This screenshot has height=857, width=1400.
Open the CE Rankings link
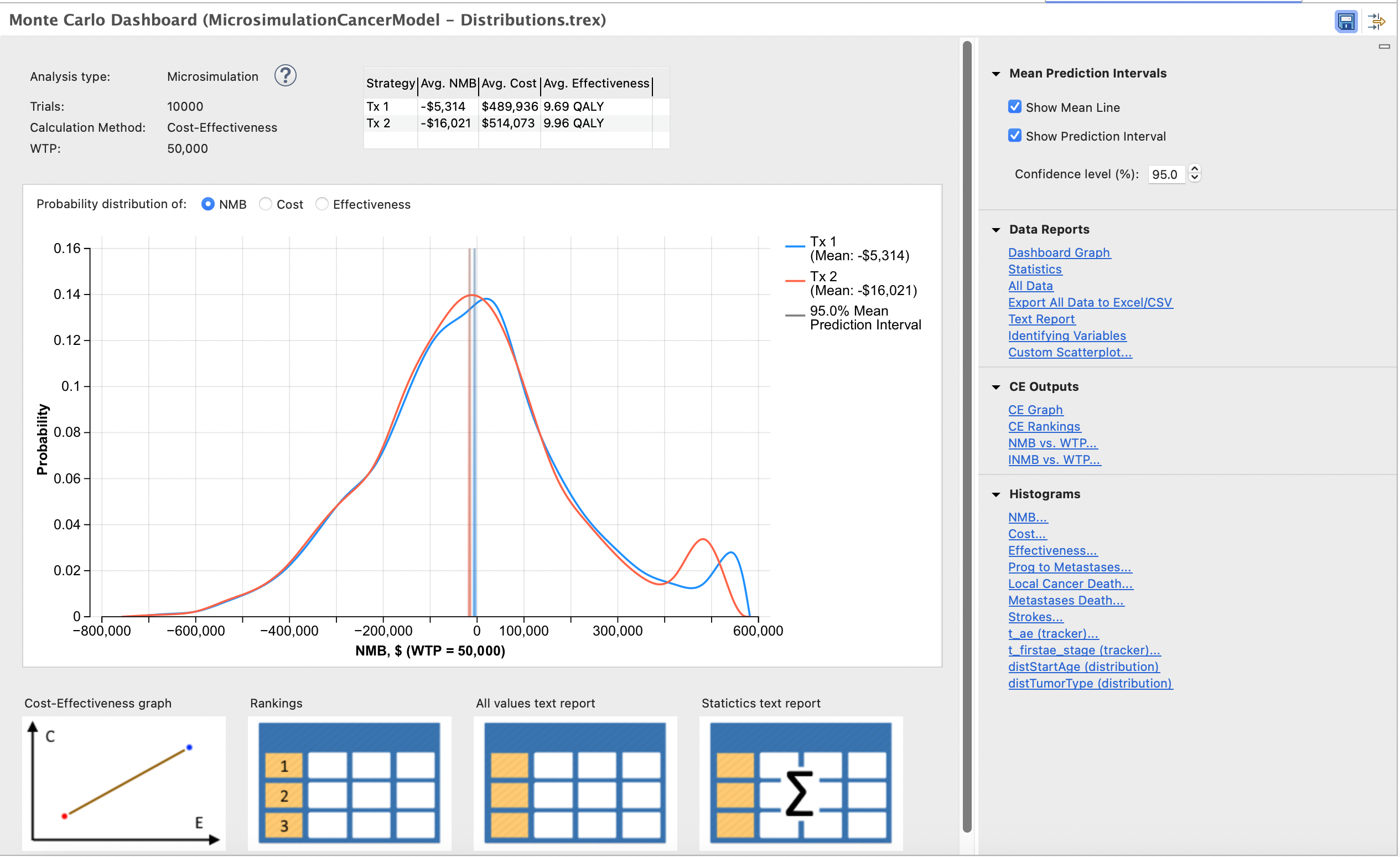(1044, 426)
